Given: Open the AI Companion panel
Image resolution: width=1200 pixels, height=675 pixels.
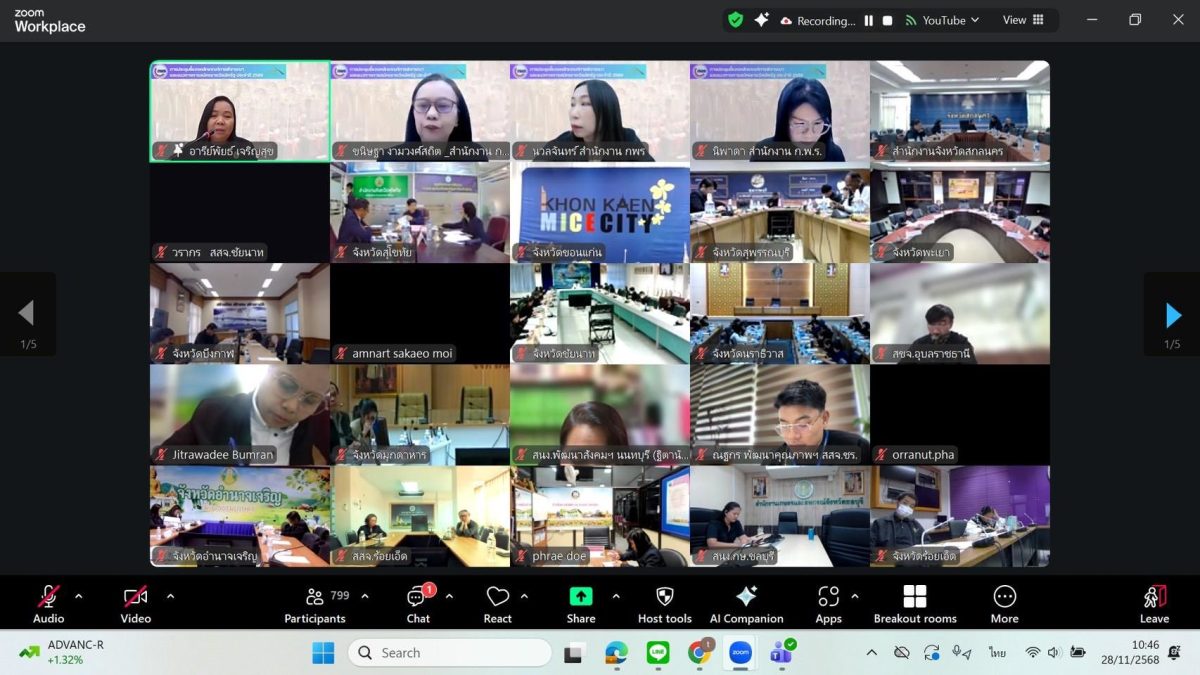Looking at the screenshot, I should [746, 604].
